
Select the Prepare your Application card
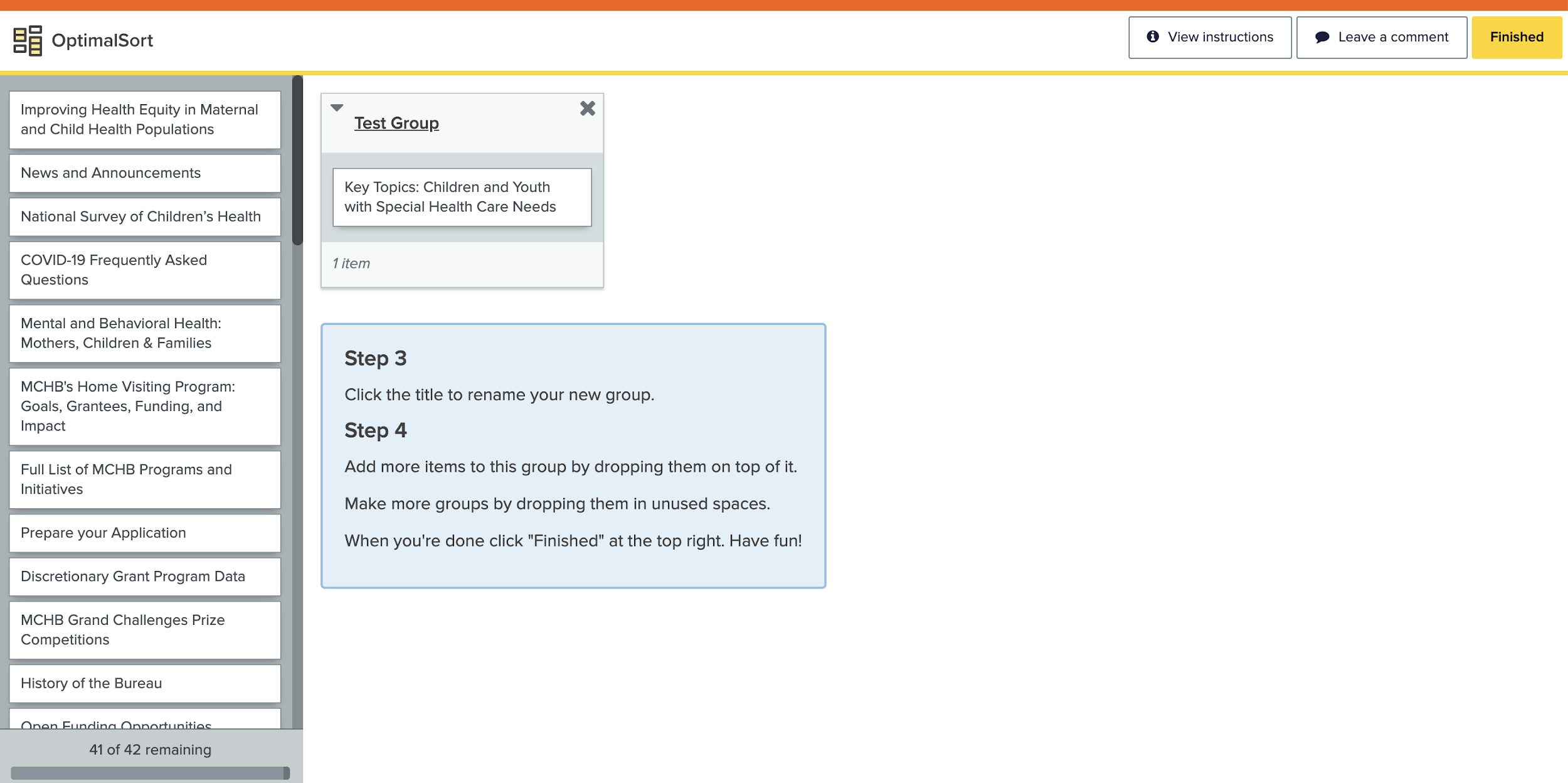click(145, 533)
